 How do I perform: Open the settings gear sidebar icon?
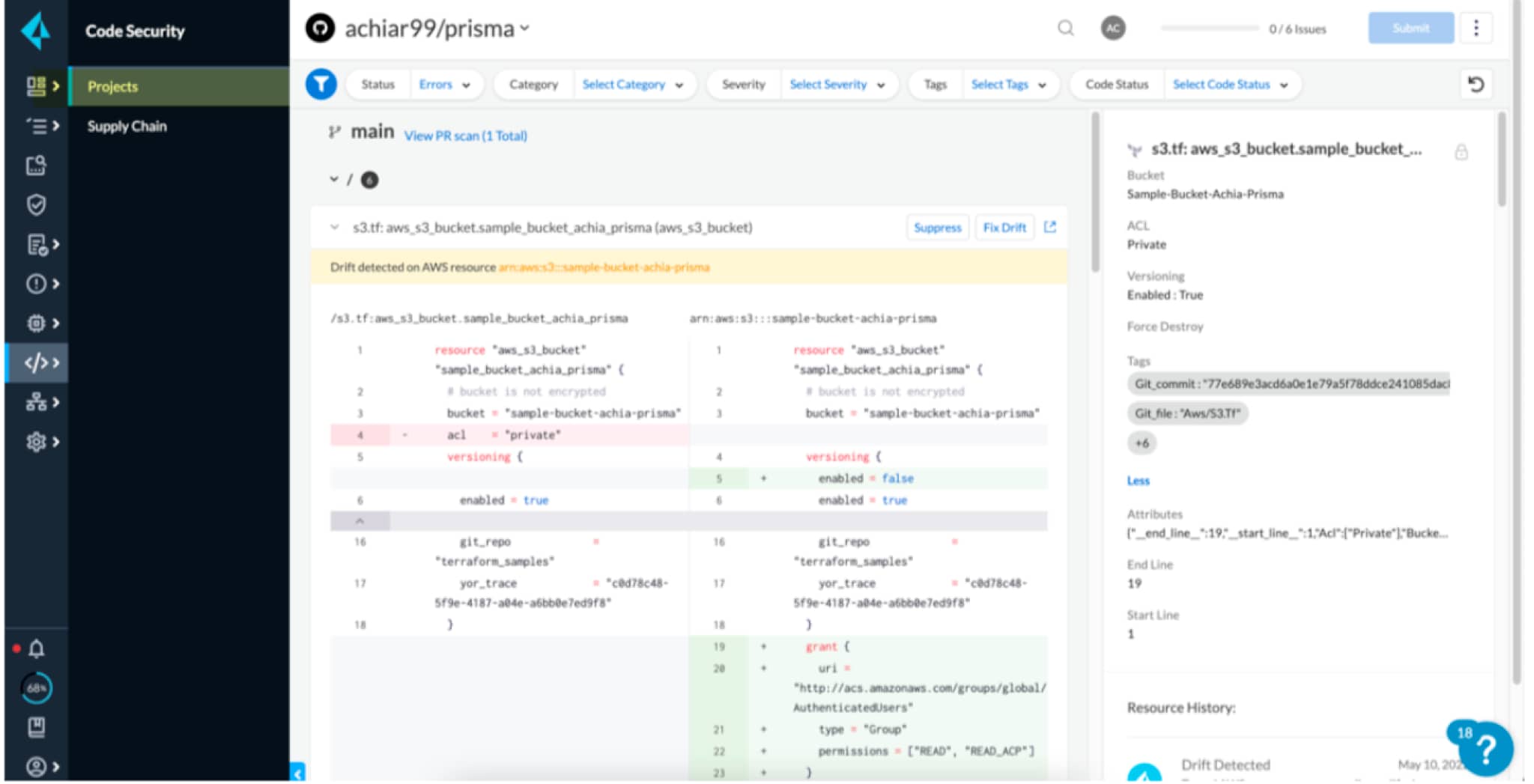click(x=36, y=442)
